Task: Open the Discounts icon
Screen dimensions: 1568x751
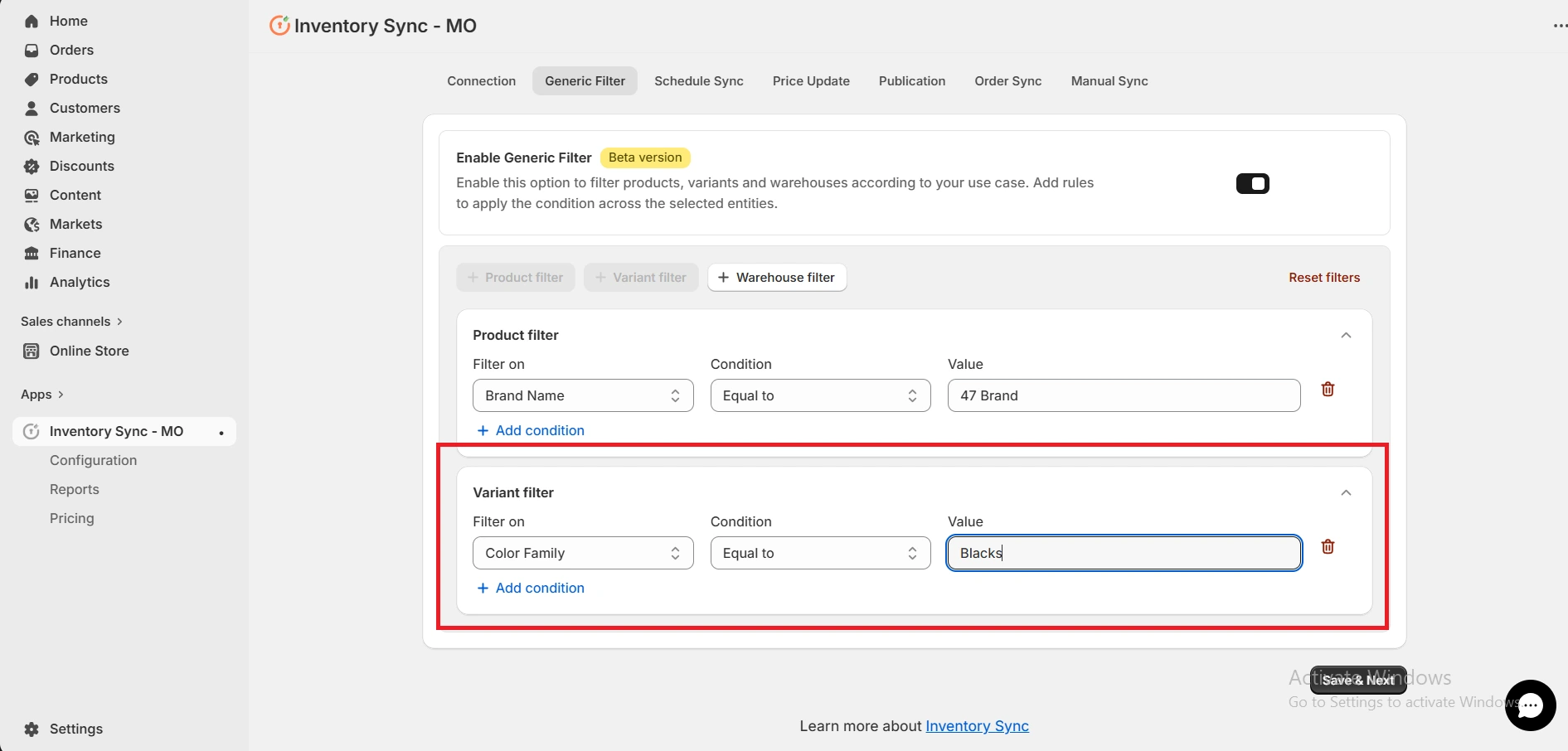Action: [x=31, y=166]
